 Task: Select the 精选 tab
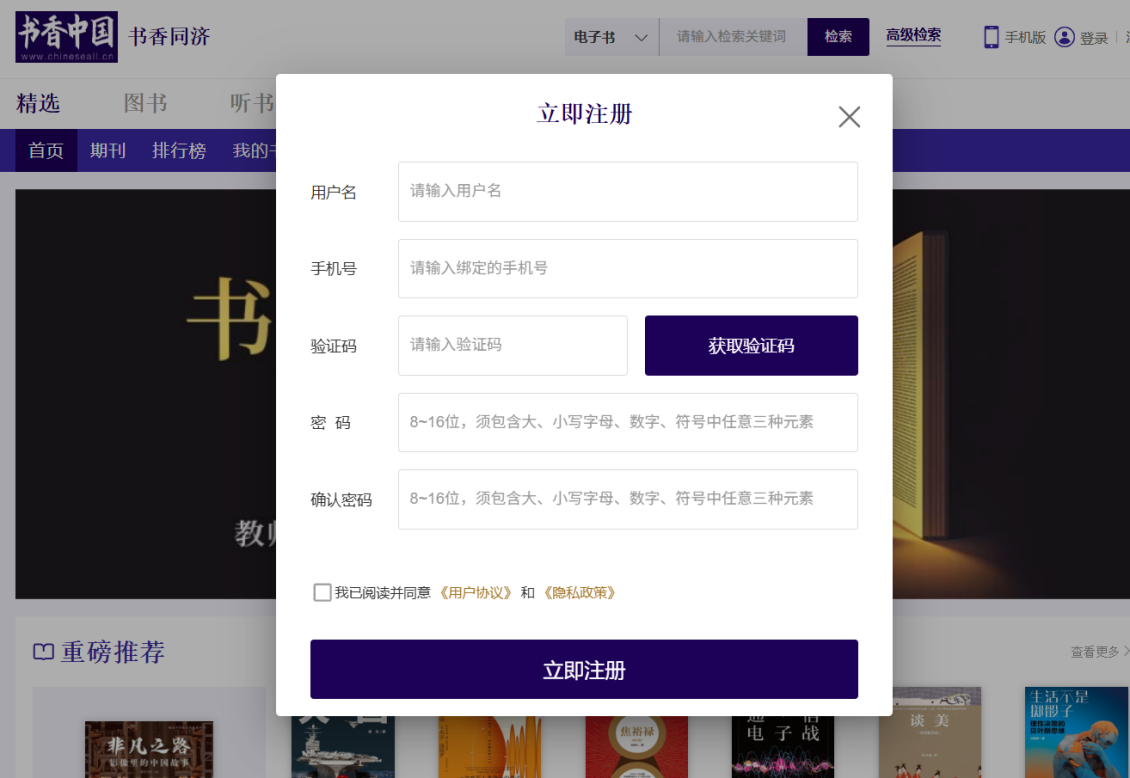point(39,103)
